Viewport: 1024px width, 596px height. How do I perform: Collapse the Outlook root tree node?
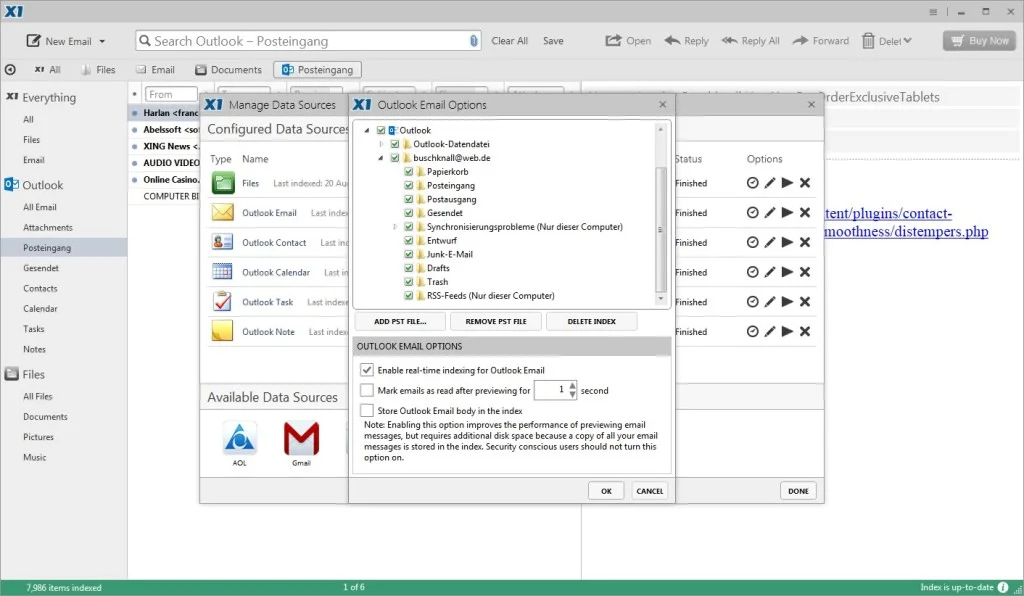367,130
